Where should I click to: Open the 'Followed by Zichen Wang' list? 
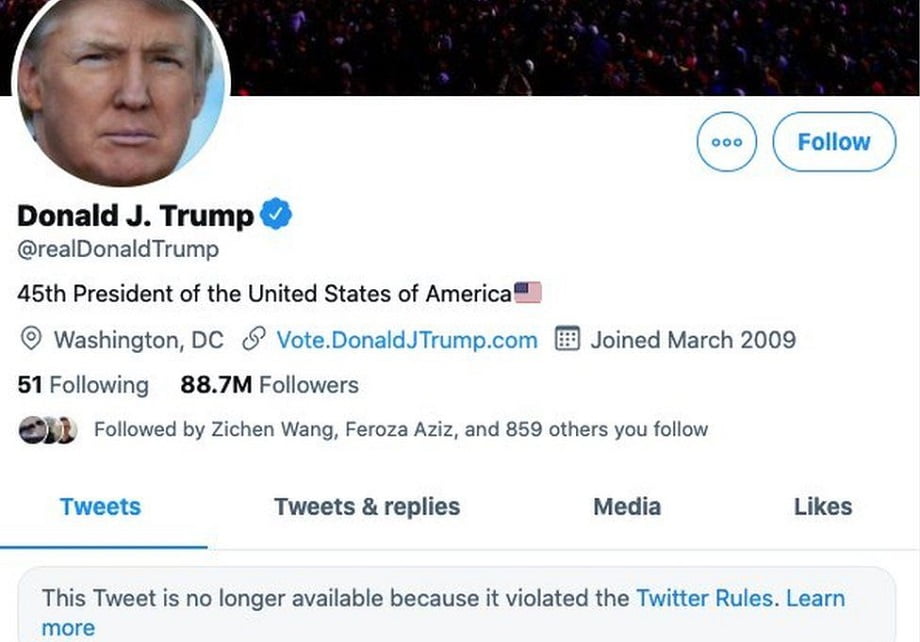(400, 430)
